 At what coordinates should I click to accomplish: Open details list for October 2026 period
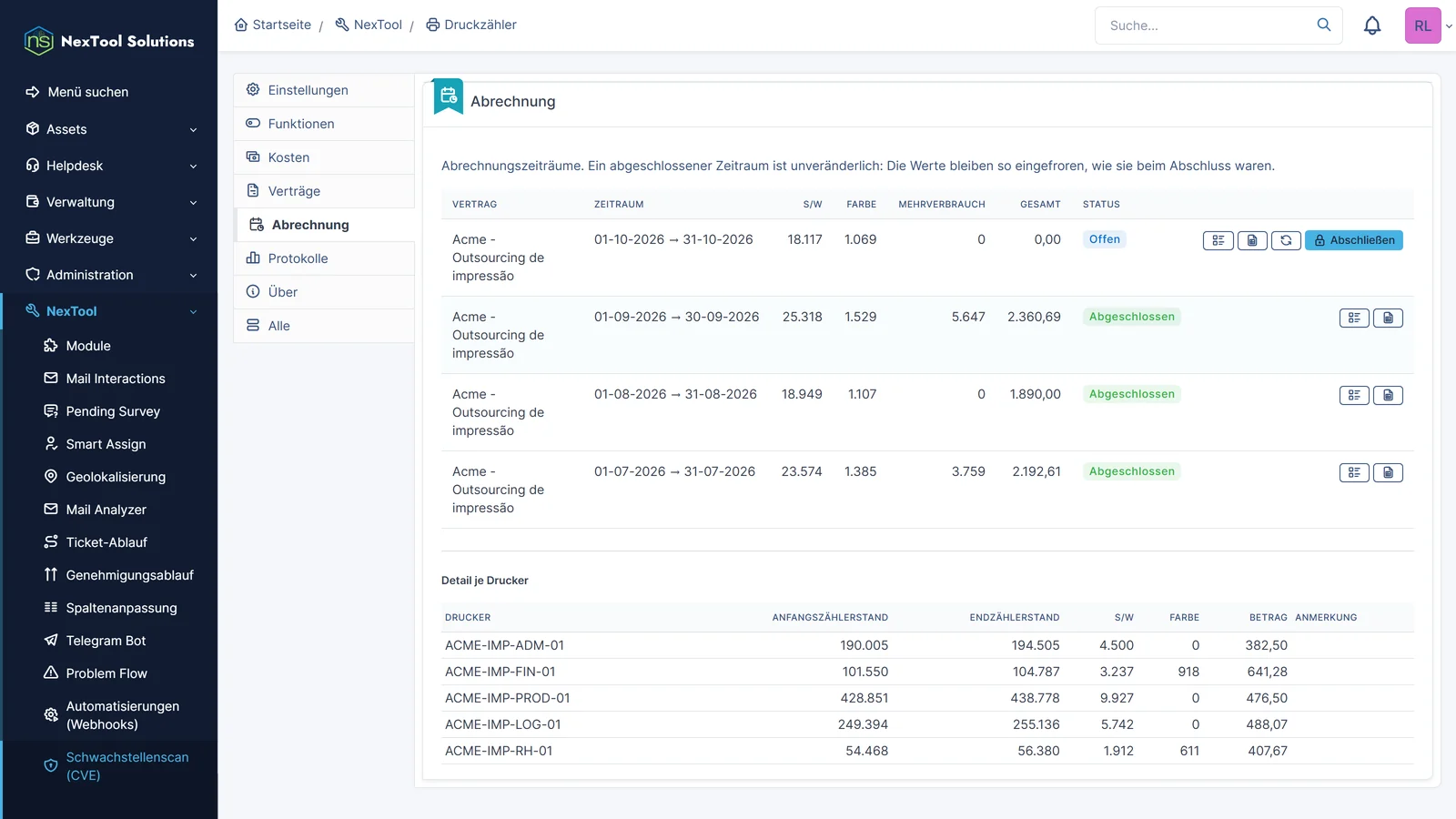(1218, 240)
